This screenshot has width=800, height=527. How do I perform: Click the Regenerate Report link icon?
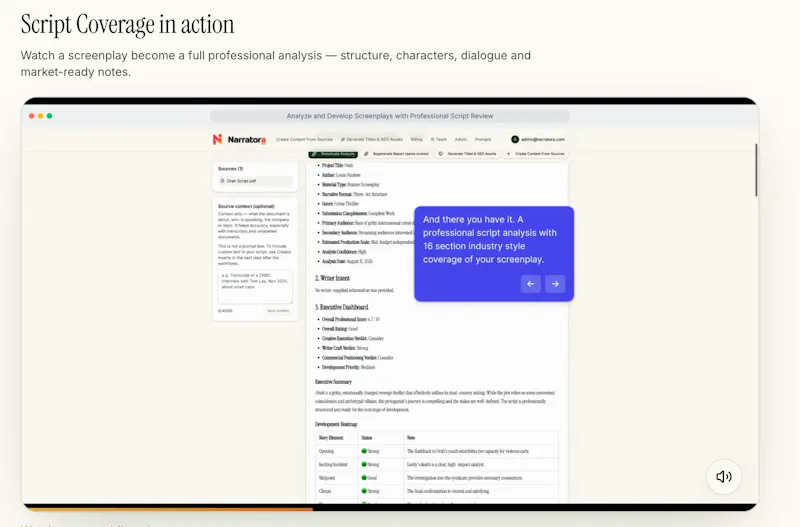(x=366, y=154)
